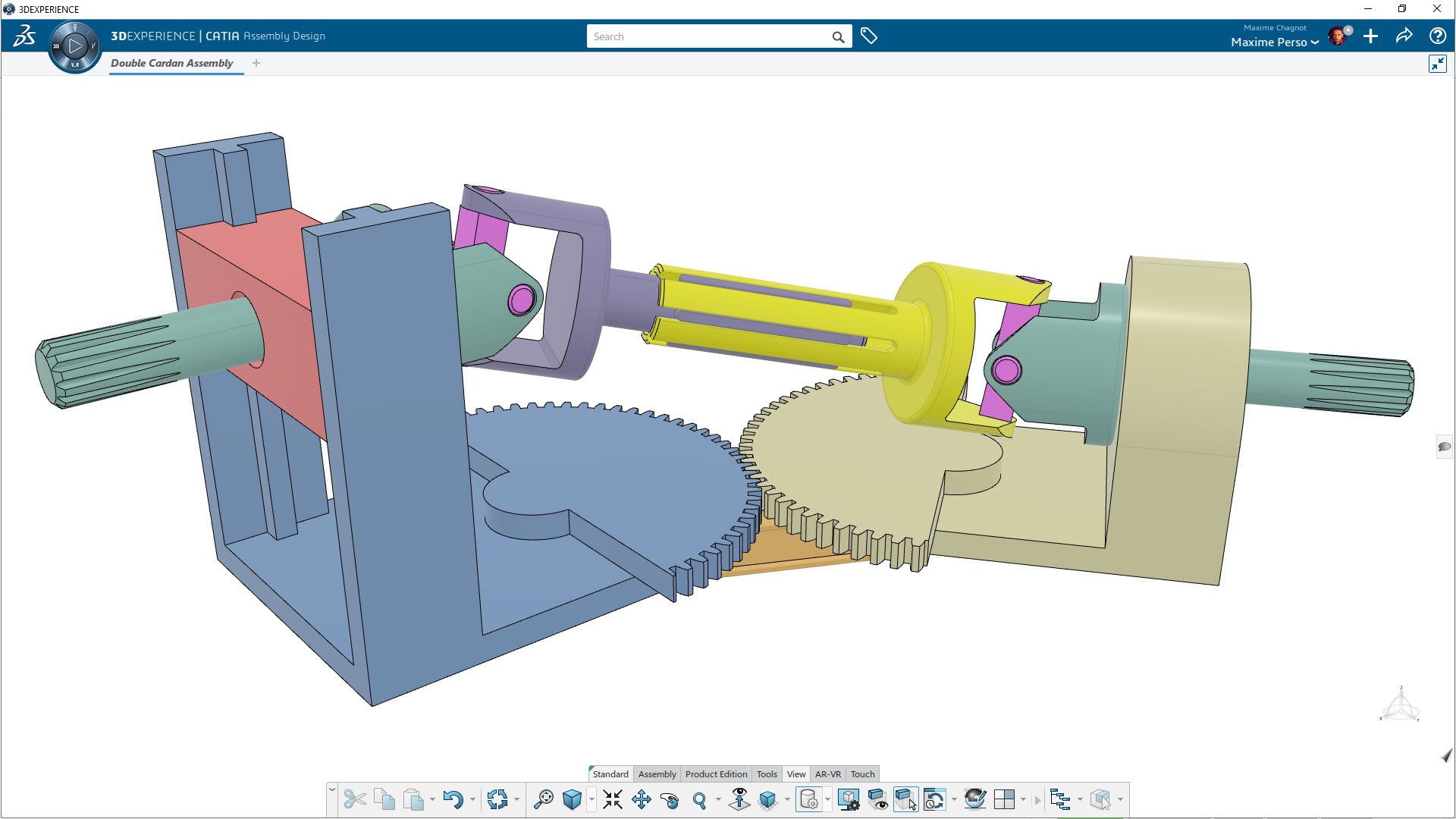This screenshot has width=1456, height=819.
Task: Toggle the hide/show eye icon
Action: pos(877,799)
